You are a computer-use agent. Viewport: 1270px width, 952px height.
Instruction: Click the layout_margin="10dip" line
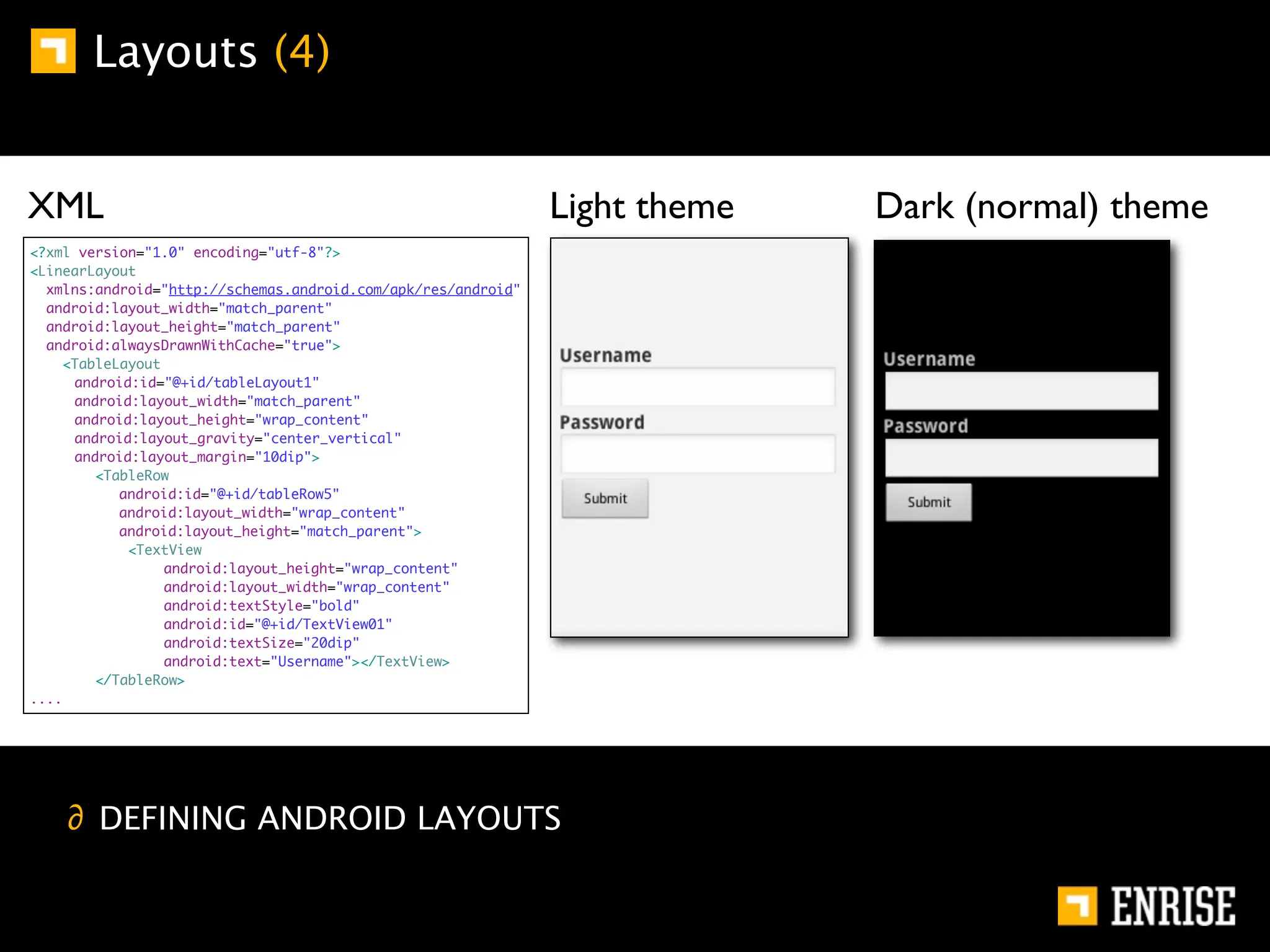pyautogui.click(x=197, y=457)
